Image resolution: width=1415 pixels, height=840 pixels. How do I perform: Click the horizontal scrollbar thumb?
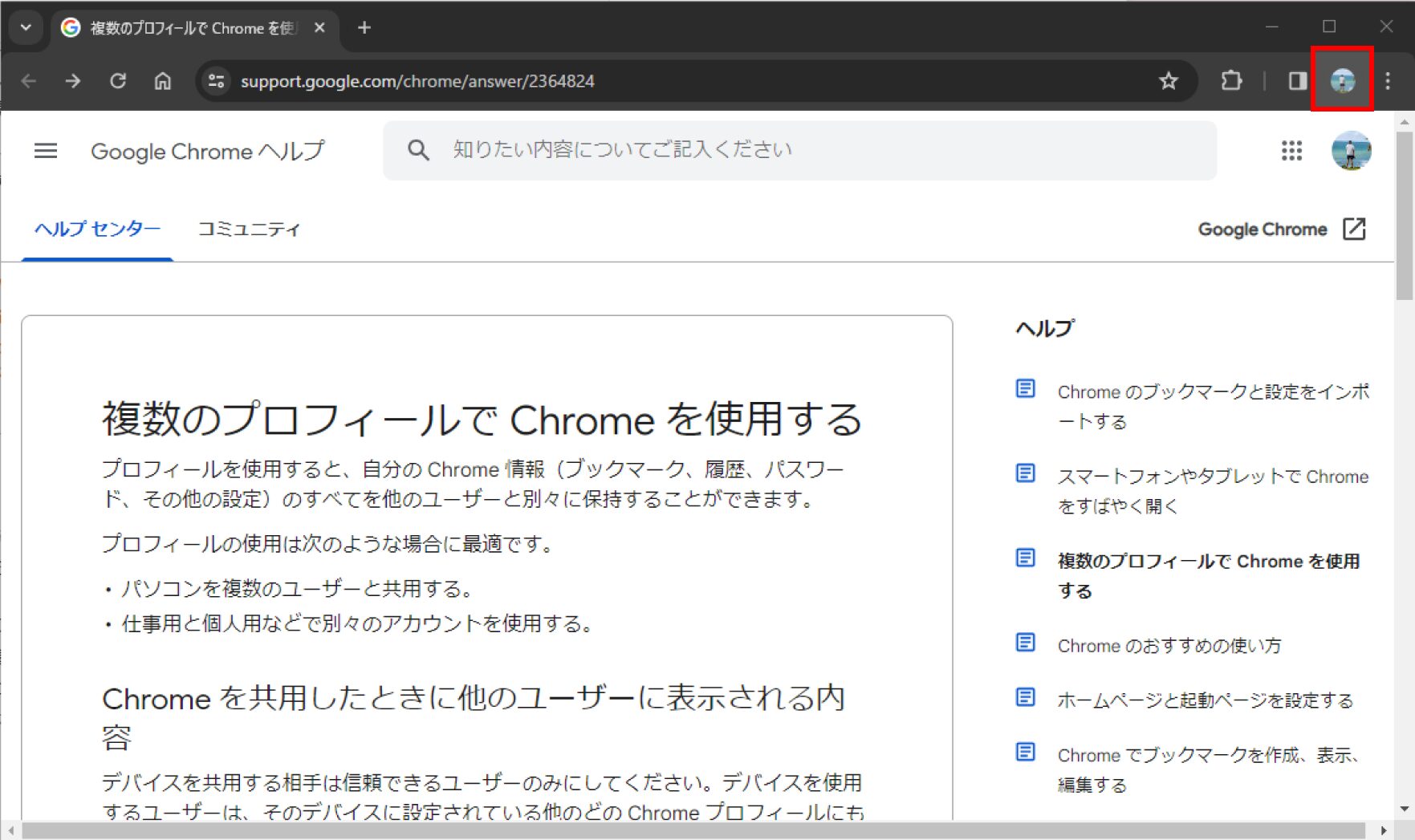tap(693, 830)
